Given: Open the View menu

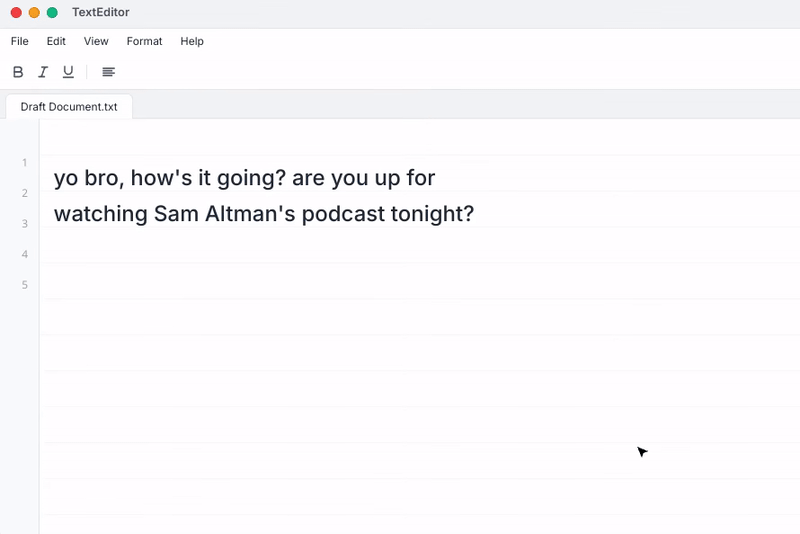Looking at the screenshot, I should point(96,41).
